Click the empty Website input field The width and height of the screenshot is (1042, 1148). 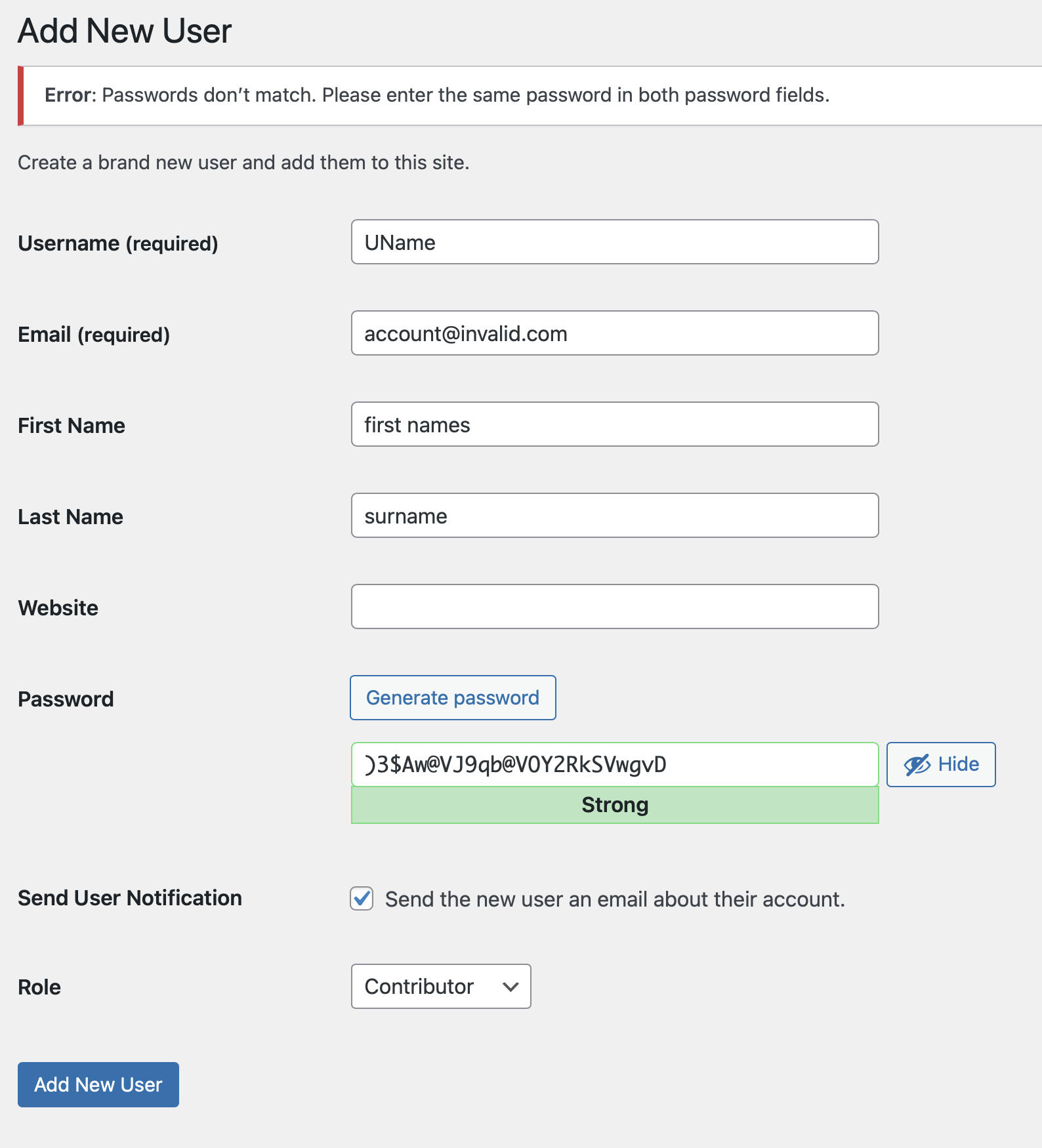(x=615, y=607)
